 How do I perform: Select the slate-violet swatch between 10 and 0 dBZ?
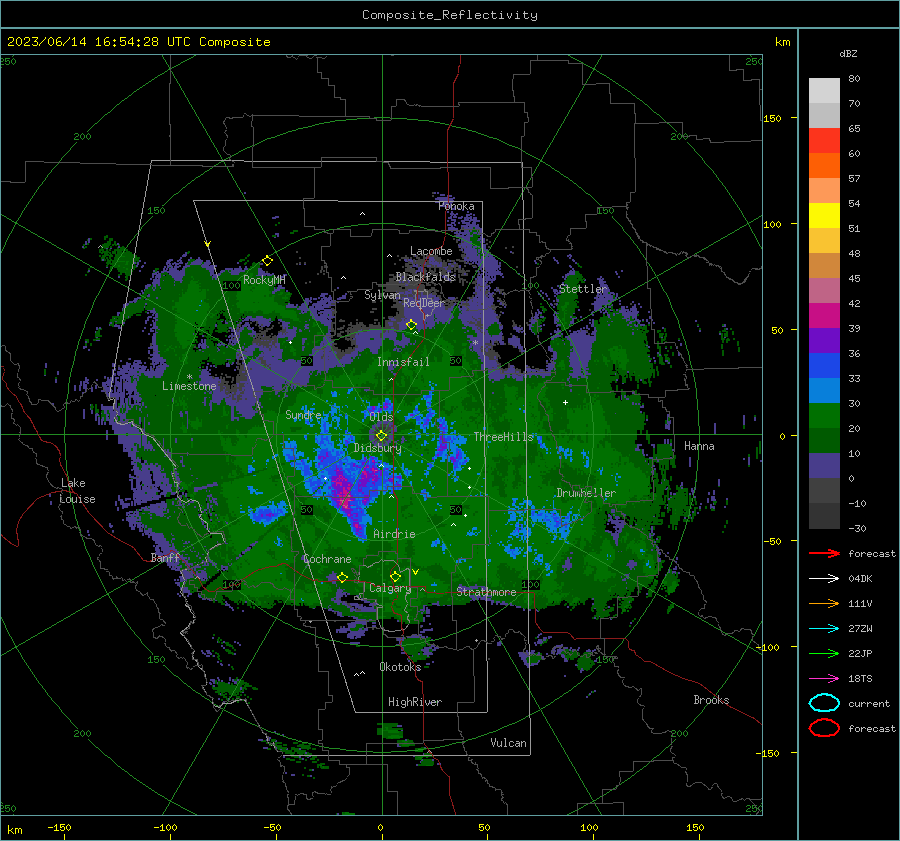(x=824, y=466)
